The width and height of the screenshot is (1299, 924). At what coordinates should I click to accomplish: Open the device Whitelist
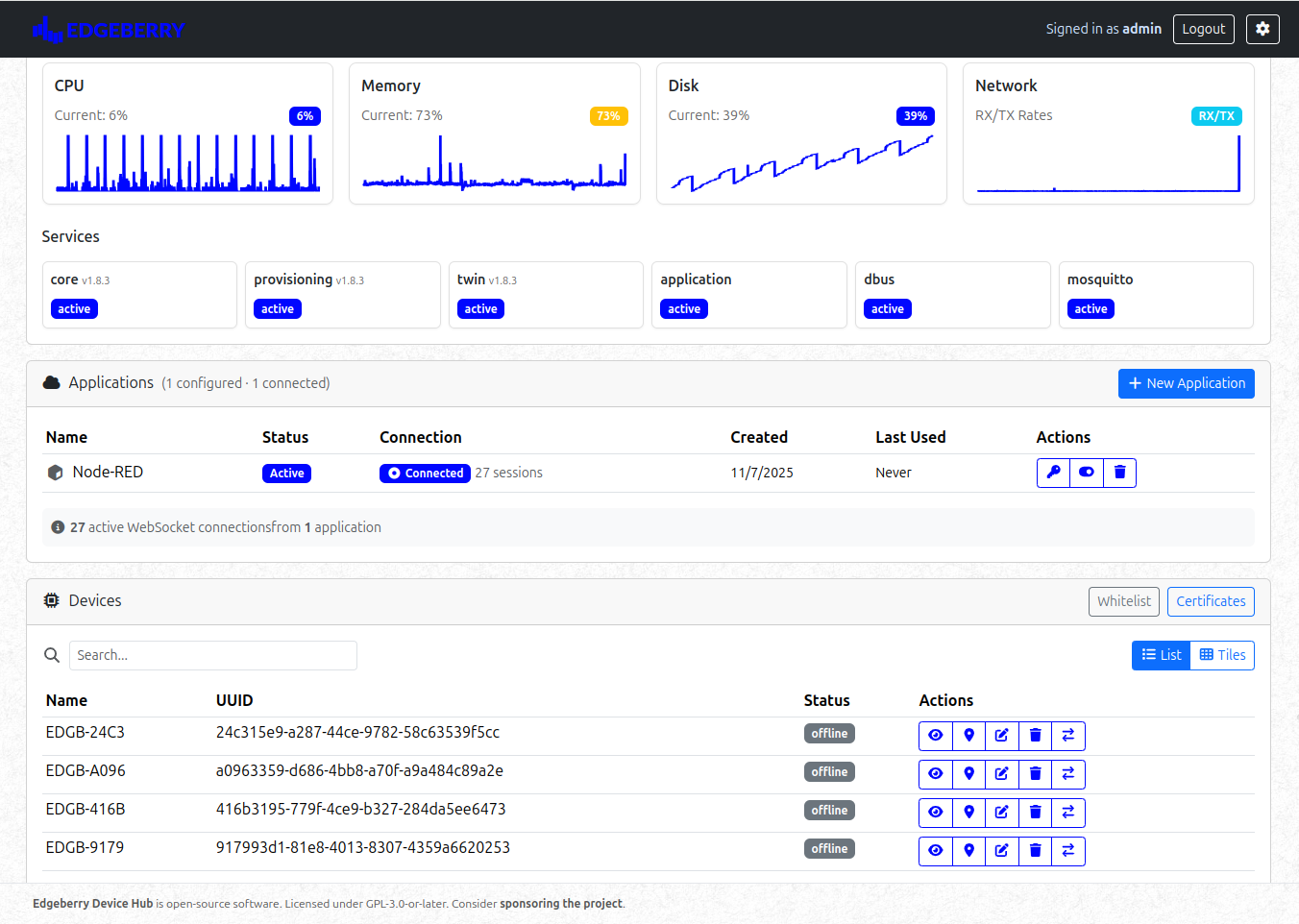click(x=1123, y=601)
